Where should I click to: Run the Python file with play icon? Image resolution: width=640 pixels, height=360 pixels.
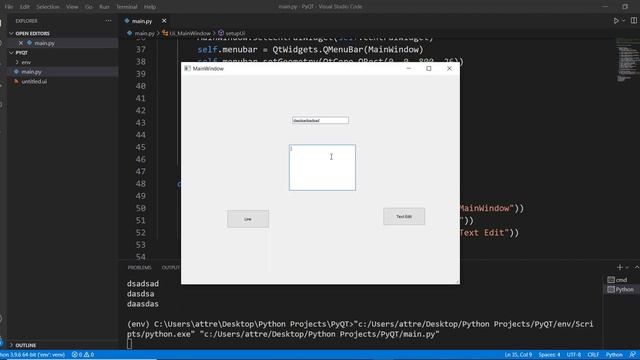coord(616,21)
